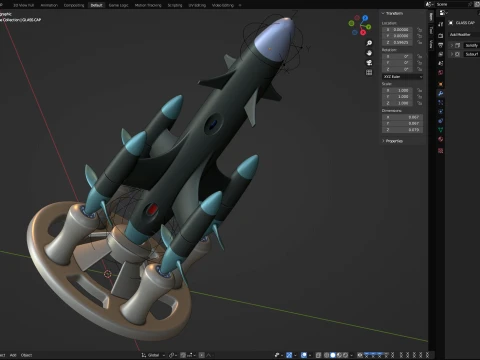
Task: Open the Compositing workspace tab
Action: [74, 5]
